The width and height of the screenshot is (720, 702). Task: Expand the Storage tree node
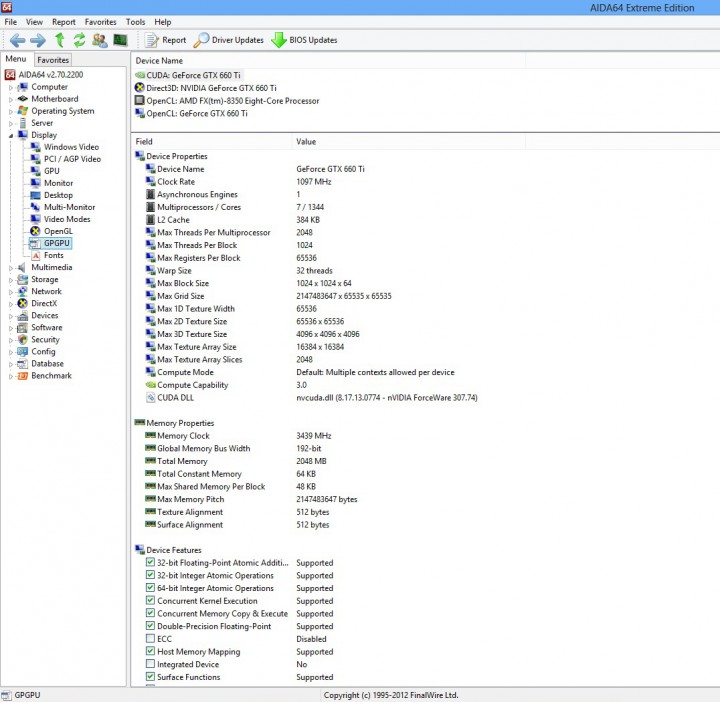(11, 280)
